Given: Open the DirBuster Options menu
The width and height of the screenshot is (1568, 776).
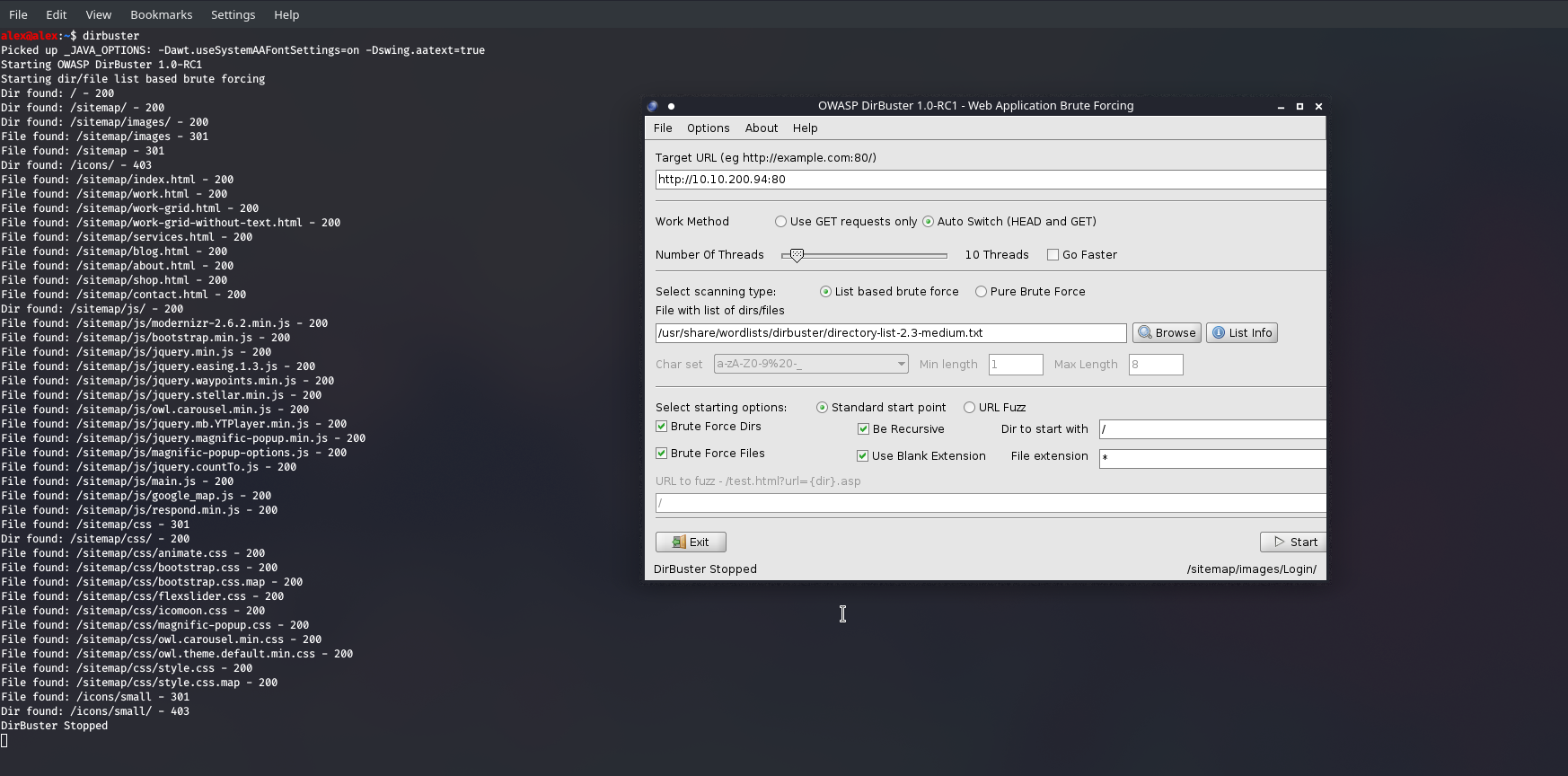Looking at the screenshot, I should [708, 128].
